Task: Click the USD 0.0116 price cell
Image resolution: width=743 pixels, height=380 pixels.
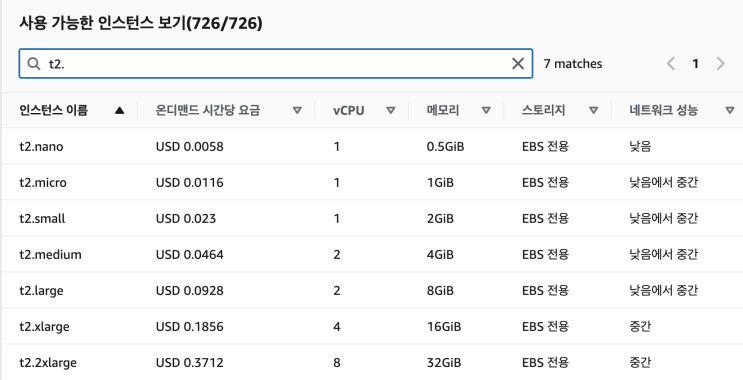Action: [x=190, y=182]
